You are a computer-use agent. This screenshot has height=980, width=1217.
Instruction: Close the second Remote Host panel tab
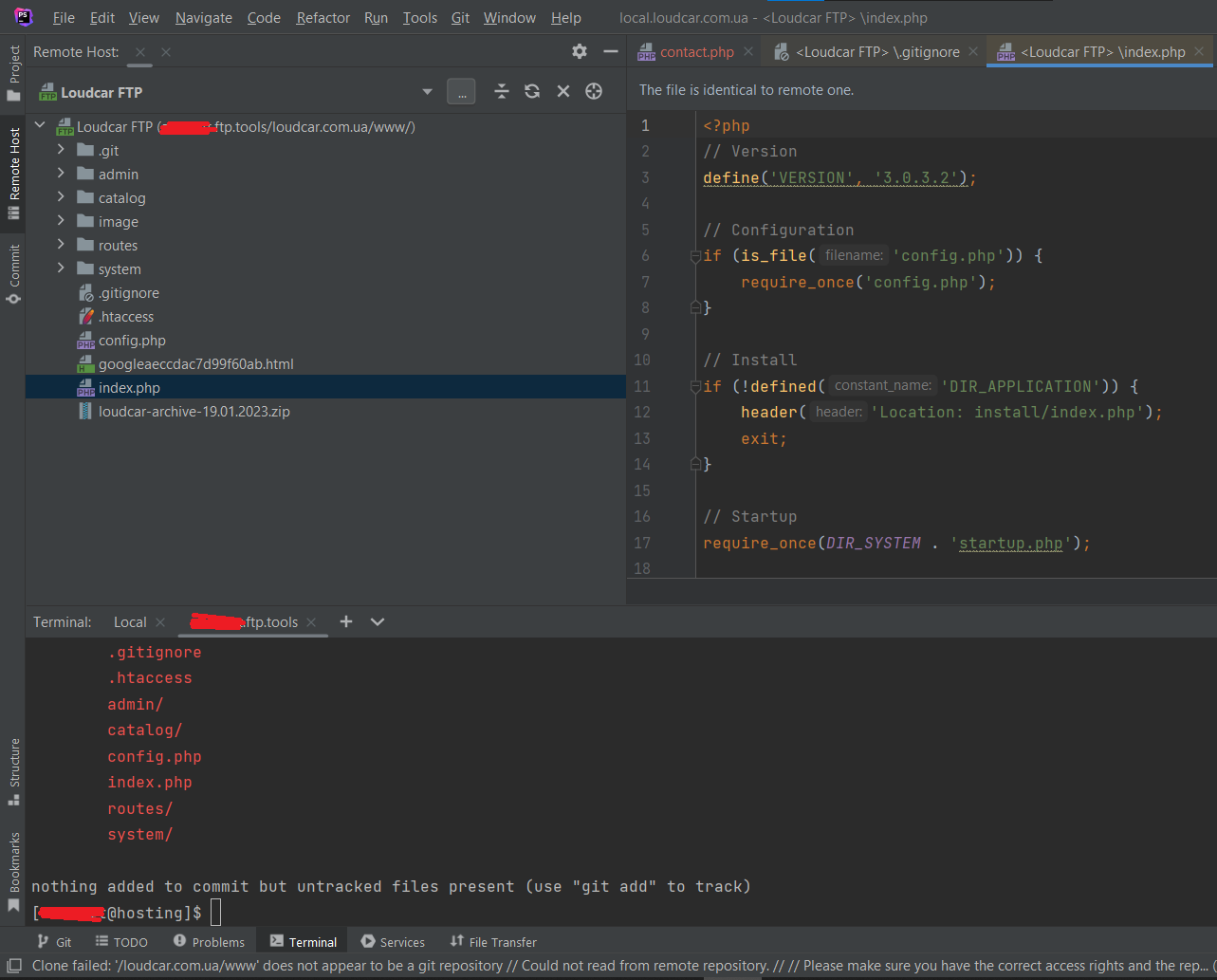tap(165, 52)
